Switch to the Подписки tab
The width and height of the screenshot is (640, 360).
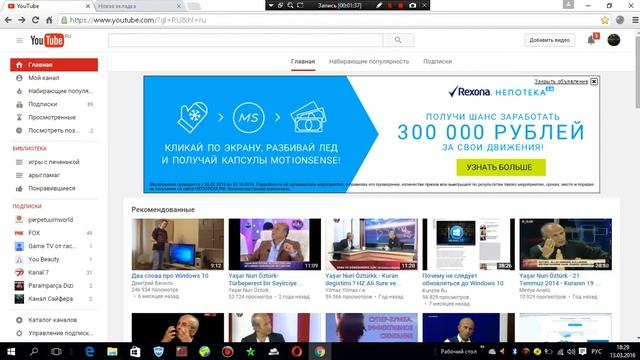[438, 62]
